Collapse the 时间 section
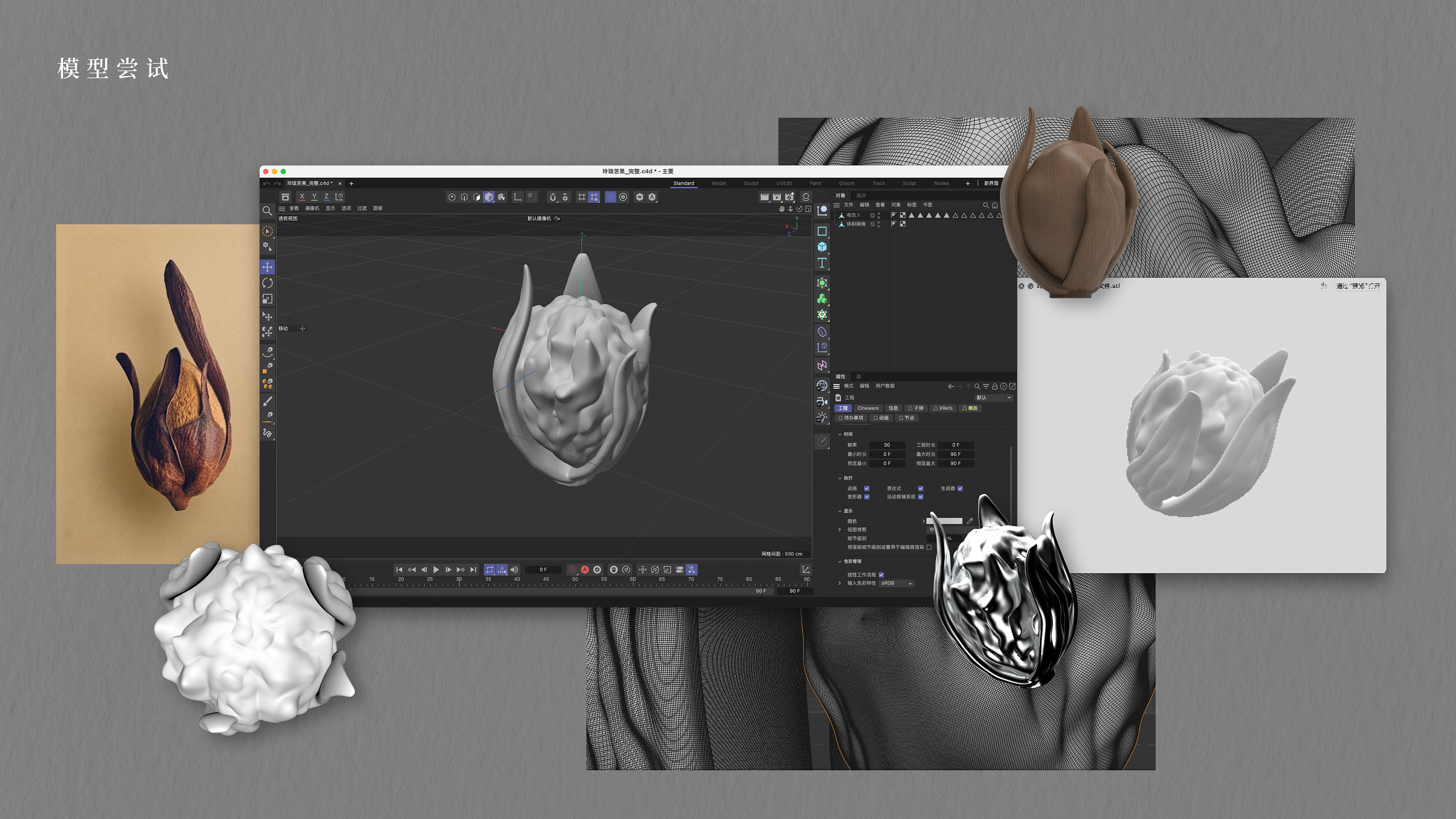1456x819 pixels. coord(840,434)
